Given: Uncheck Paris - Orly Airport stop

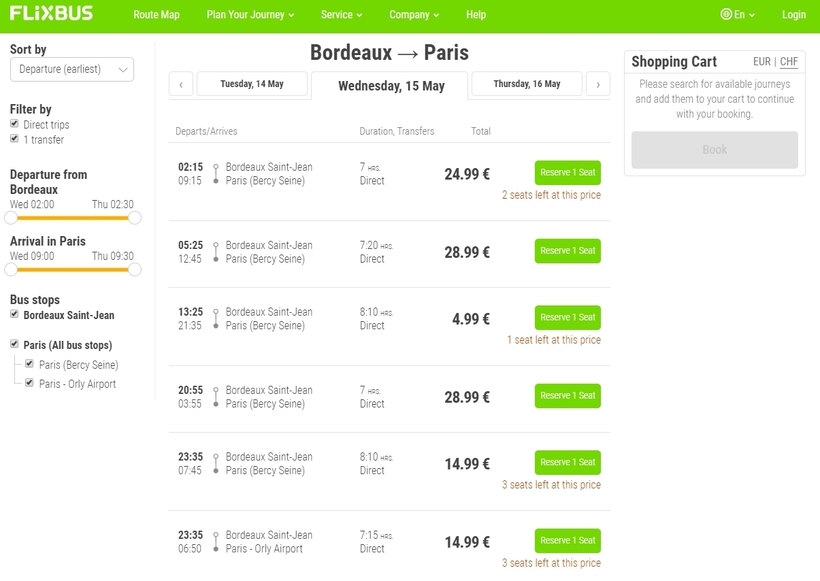Looking at the screenshot, I should tap(30, 383).
